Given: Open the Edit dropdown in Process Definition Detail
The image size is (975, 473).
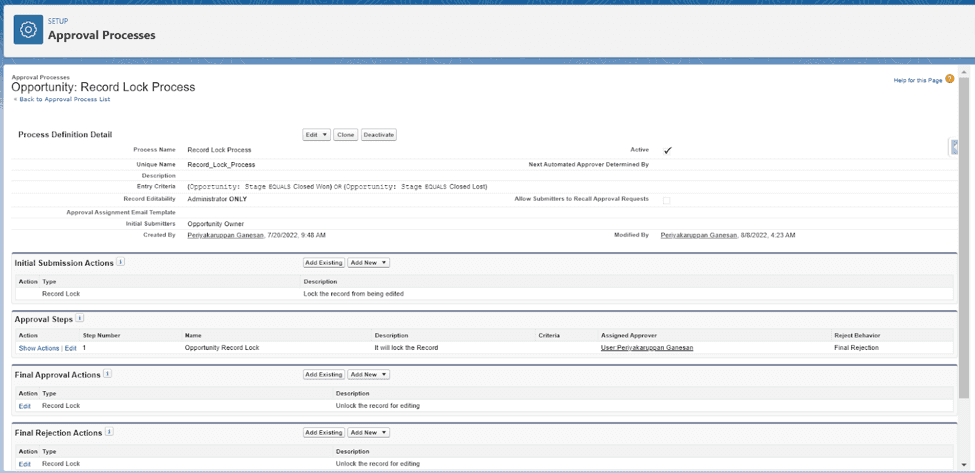Looking at the screenshot, I should pos(317,134).
